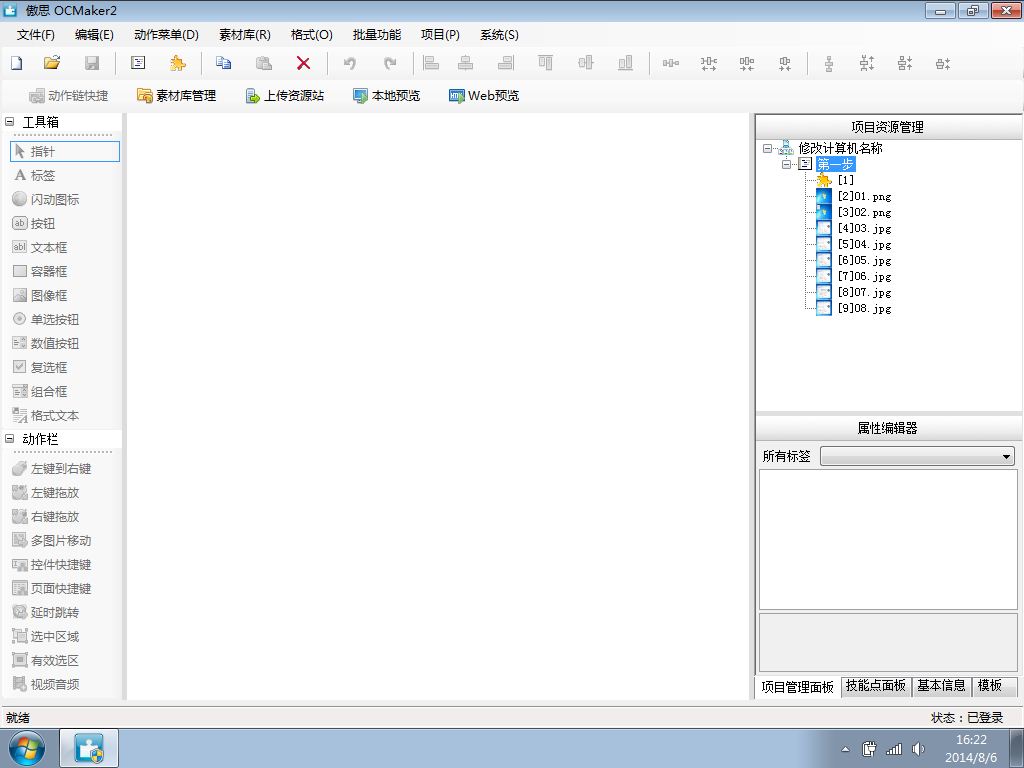Click the Redo arrow icon

[x=390, y=63]
